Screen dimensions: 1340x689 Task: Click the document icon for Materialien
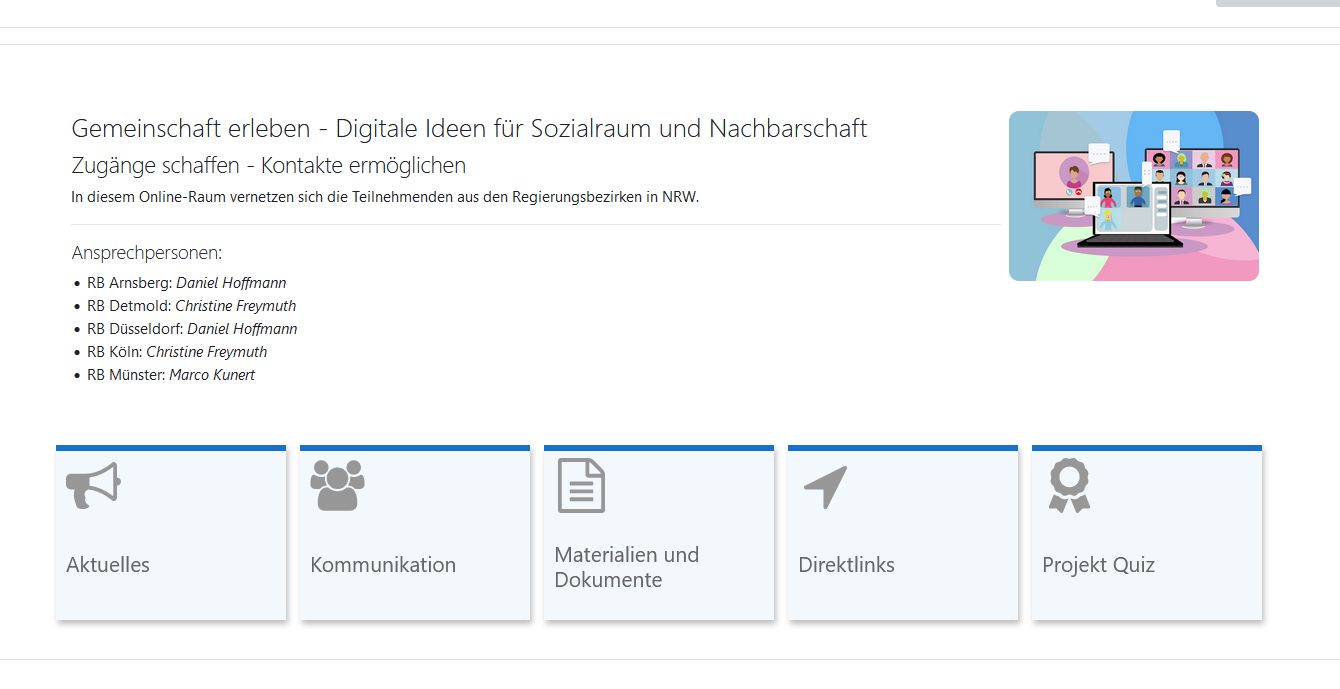point(581,486)
